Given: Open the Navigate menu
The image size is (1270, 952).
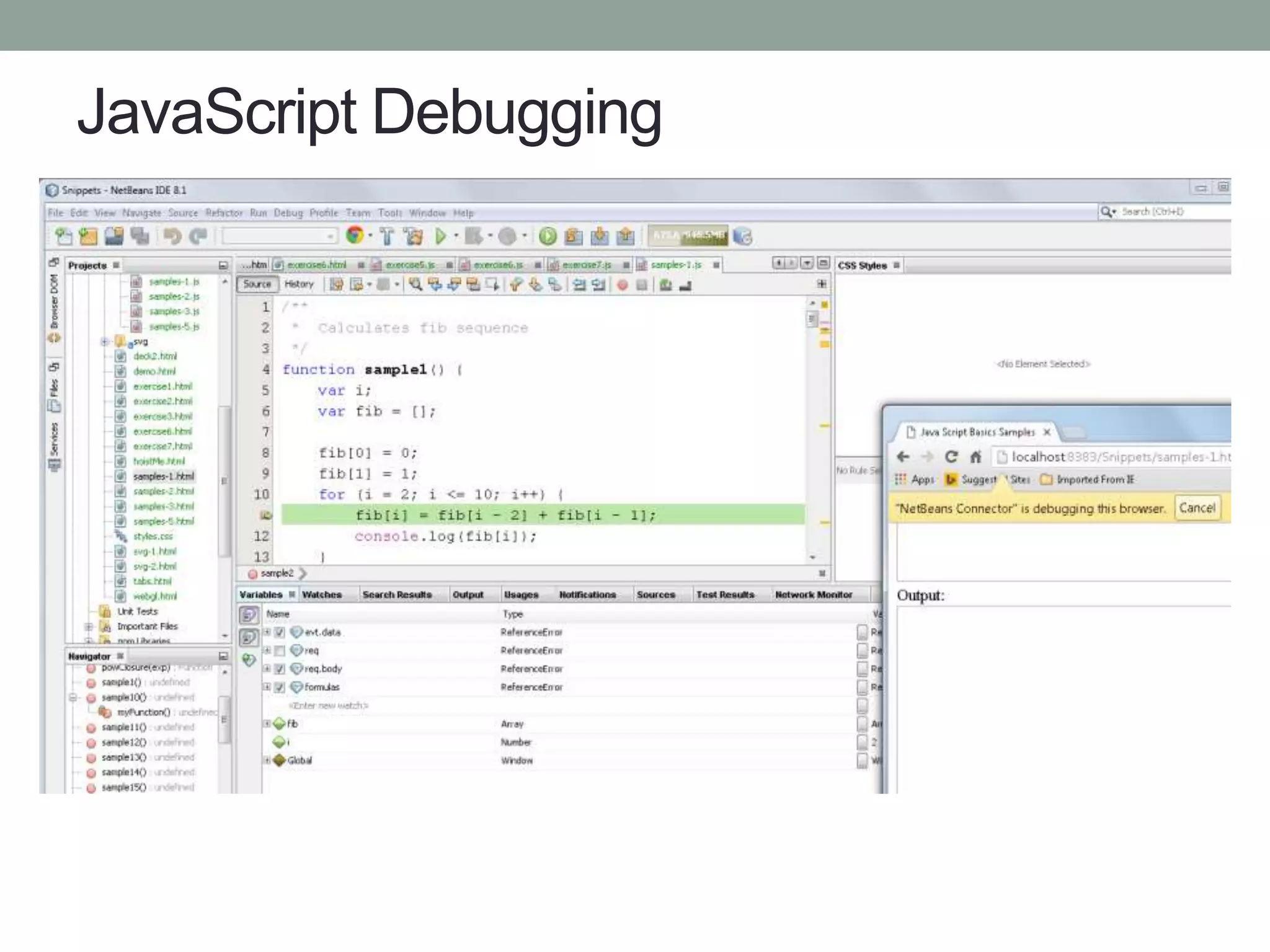Looking at the screenshot, I should point(141,213).
